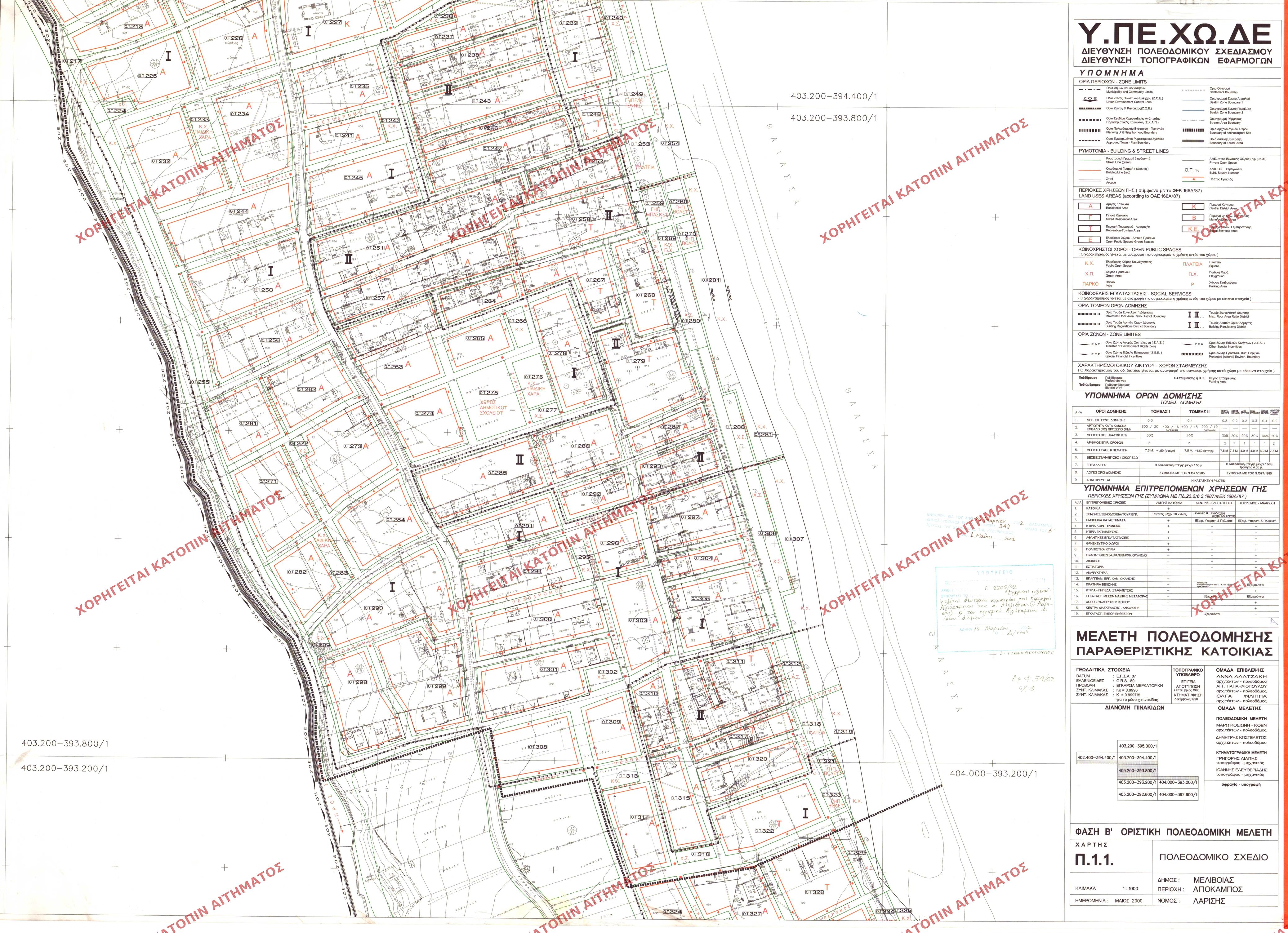
Task: Click block label O.T.303 on map
Action: [638, 621]
